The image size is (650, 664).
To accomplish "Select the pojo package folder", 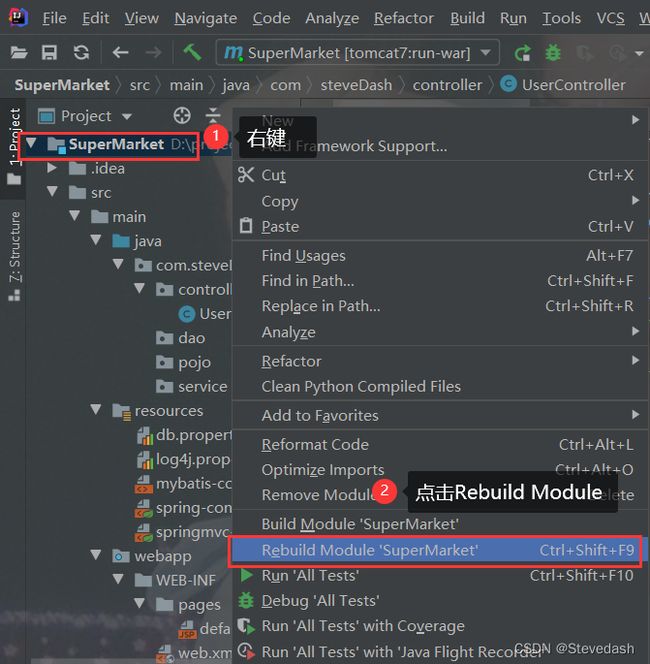I will (183, 362).
